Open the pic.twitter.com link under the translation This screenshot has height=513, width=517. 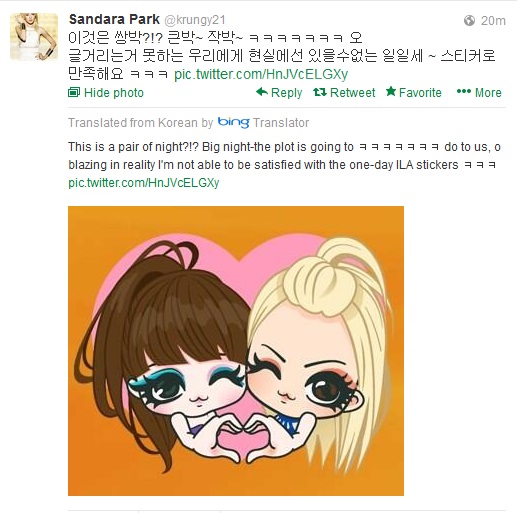144,183
